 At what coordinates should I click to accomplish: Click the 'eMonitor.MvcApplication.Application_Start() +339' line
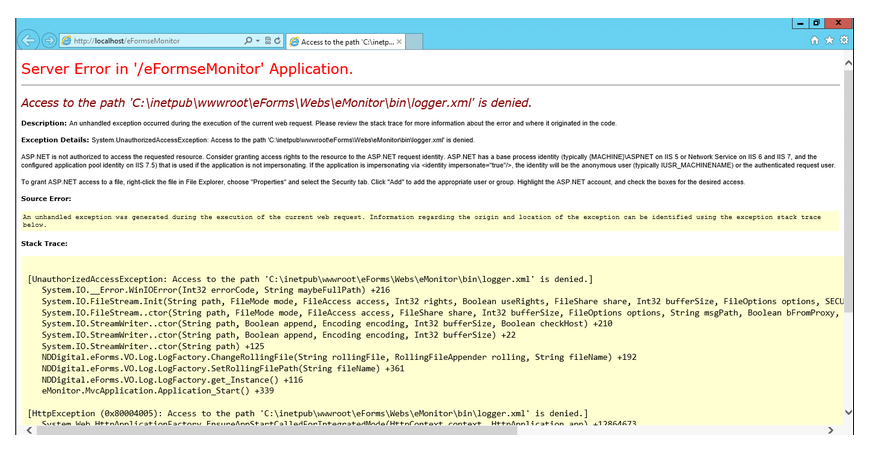coord(158,391)
